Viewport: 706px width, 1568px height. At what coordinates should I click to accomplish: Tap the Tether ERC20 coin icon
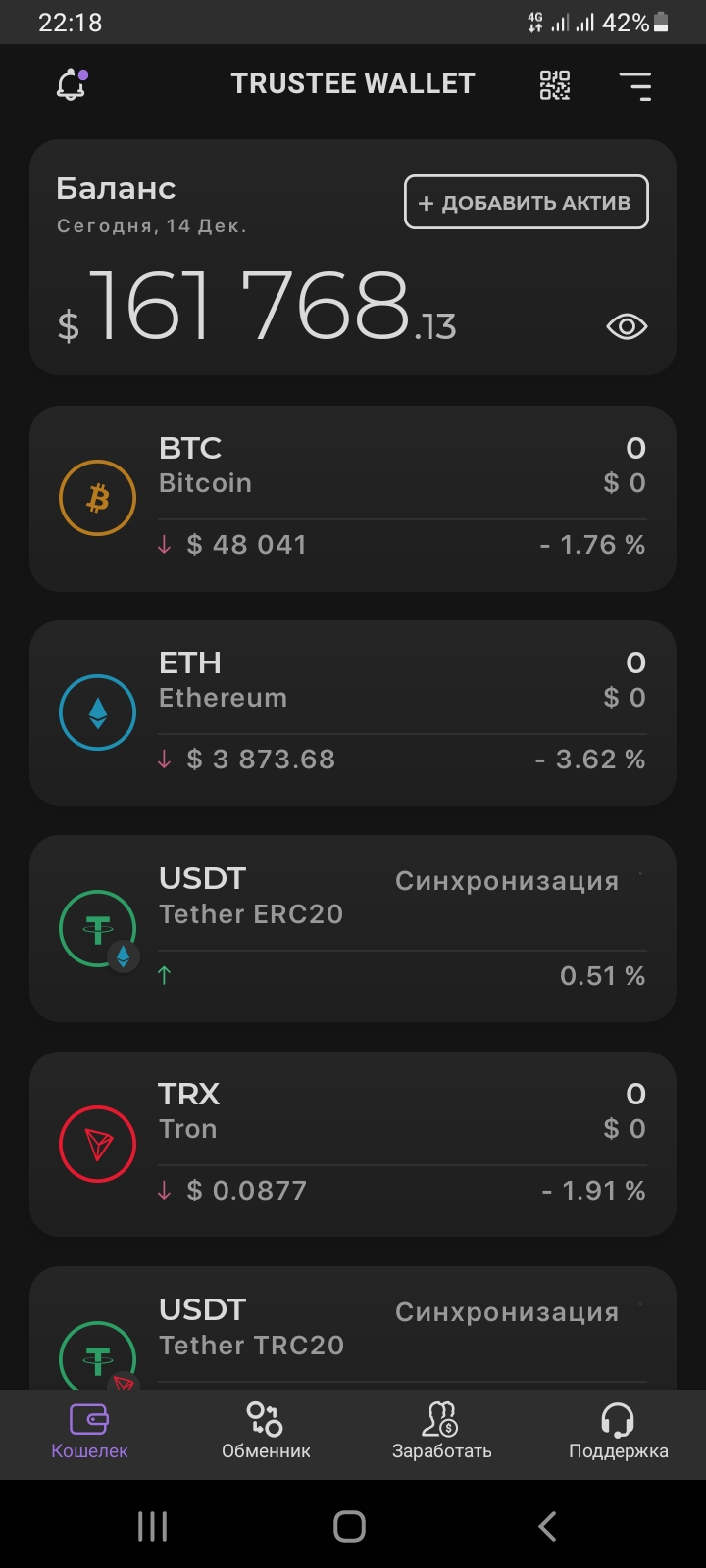click(98, 929)
